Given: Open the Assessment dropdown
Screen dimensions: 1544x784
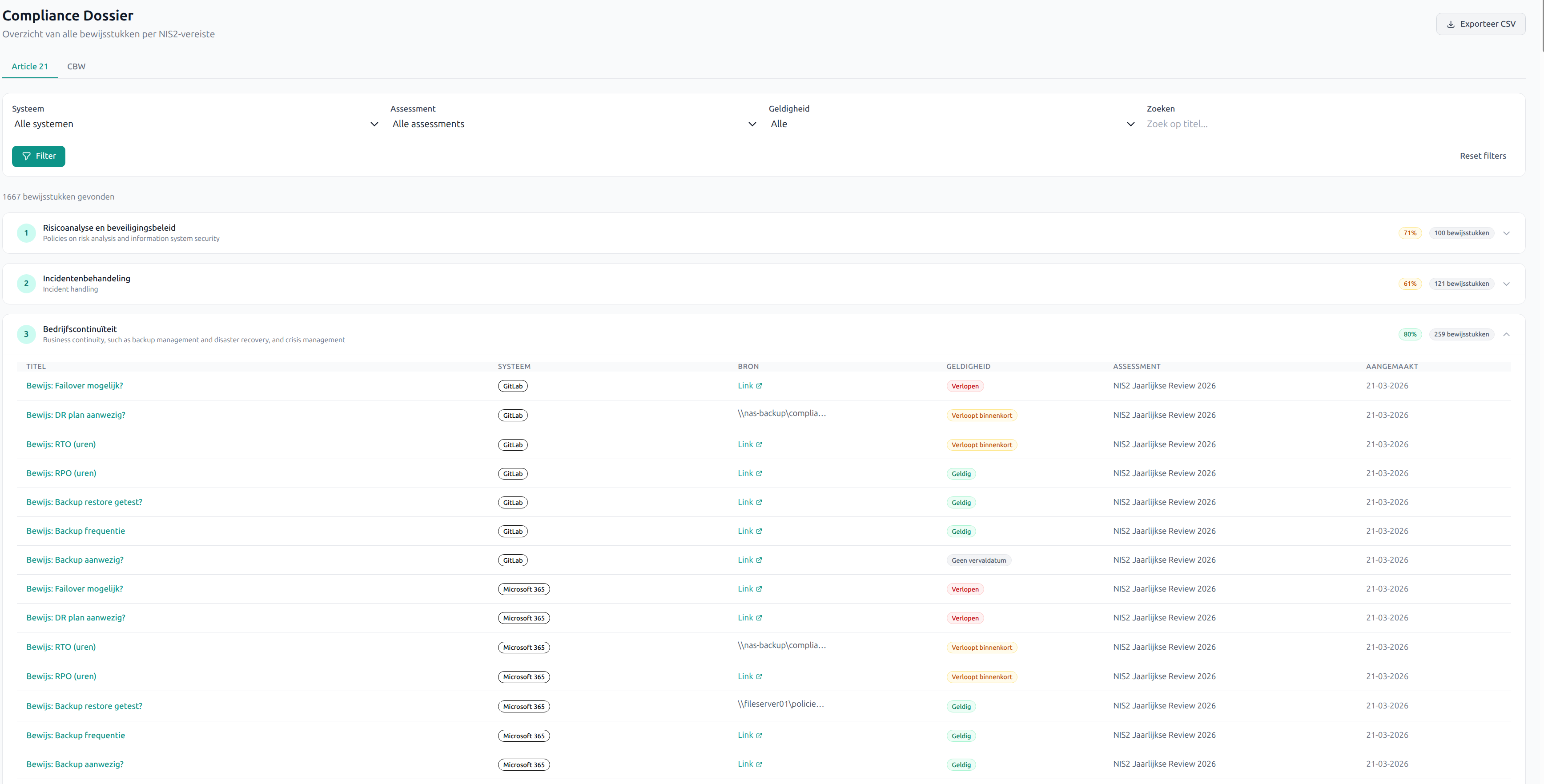Looking at the screenshot, I should click(573, 124).
